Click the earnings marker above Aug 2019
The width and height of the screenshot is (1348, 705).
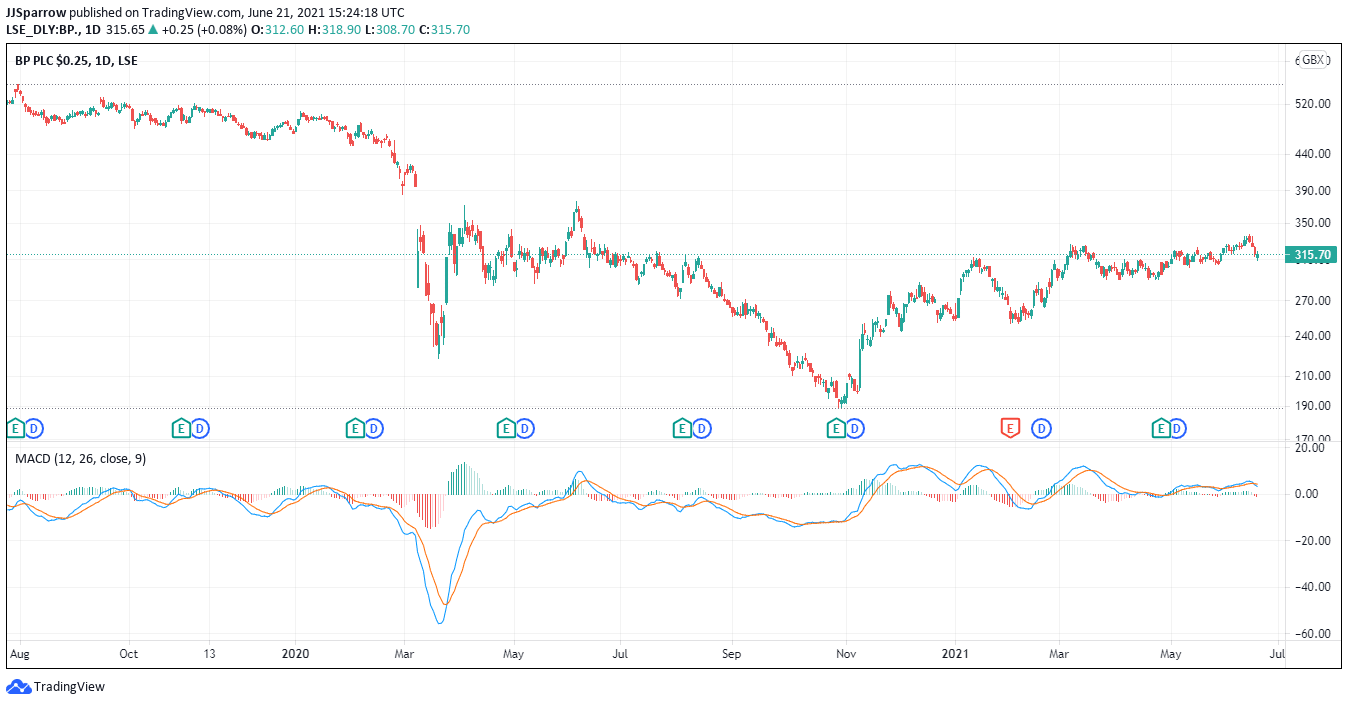click(x=15, y=429)
